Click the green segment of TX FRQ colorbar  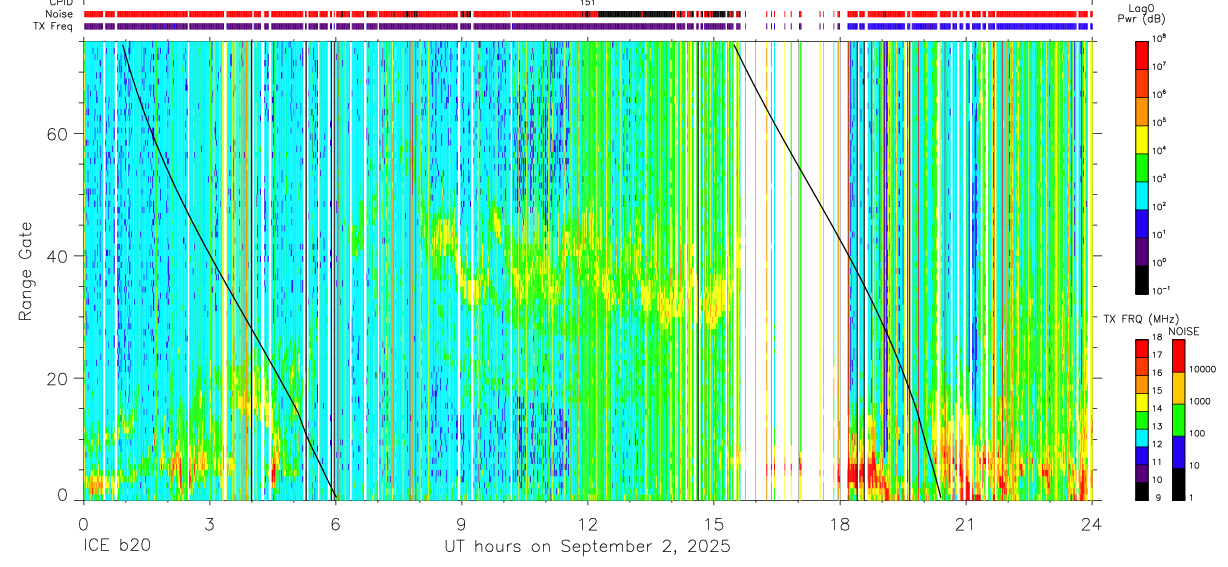(1142, 418)
